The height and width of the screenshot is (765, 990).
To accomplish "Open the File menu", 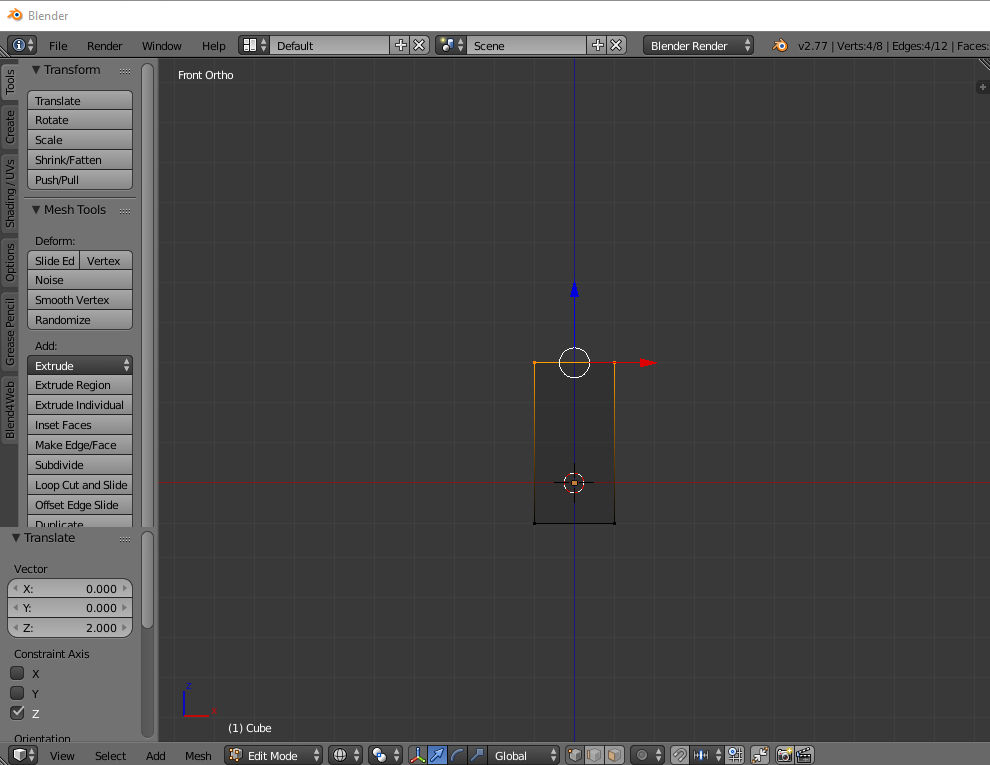I will (x=57, y=45).
